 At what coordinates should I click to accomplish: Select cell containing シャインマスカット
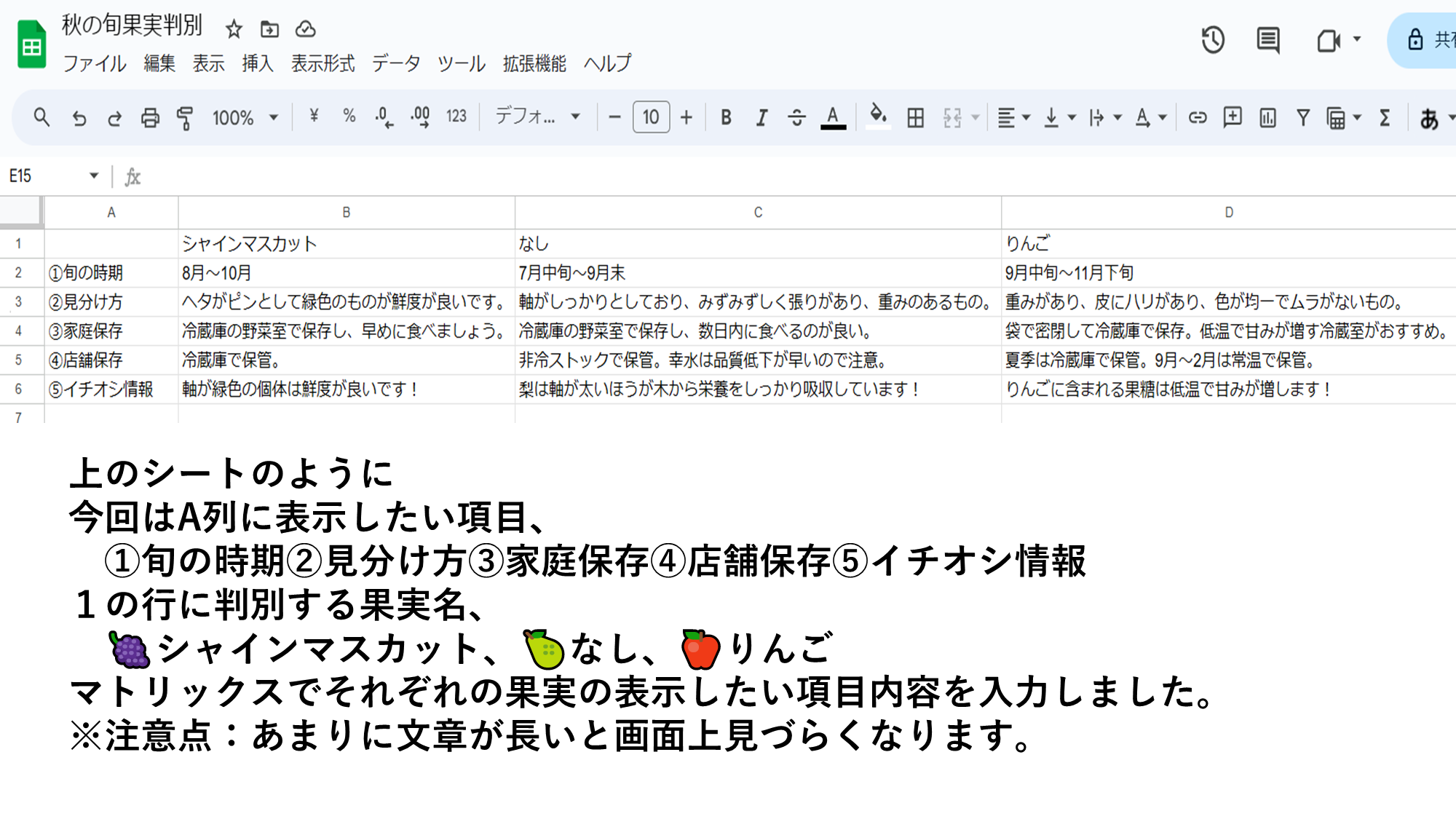click(x=346, y=244)
